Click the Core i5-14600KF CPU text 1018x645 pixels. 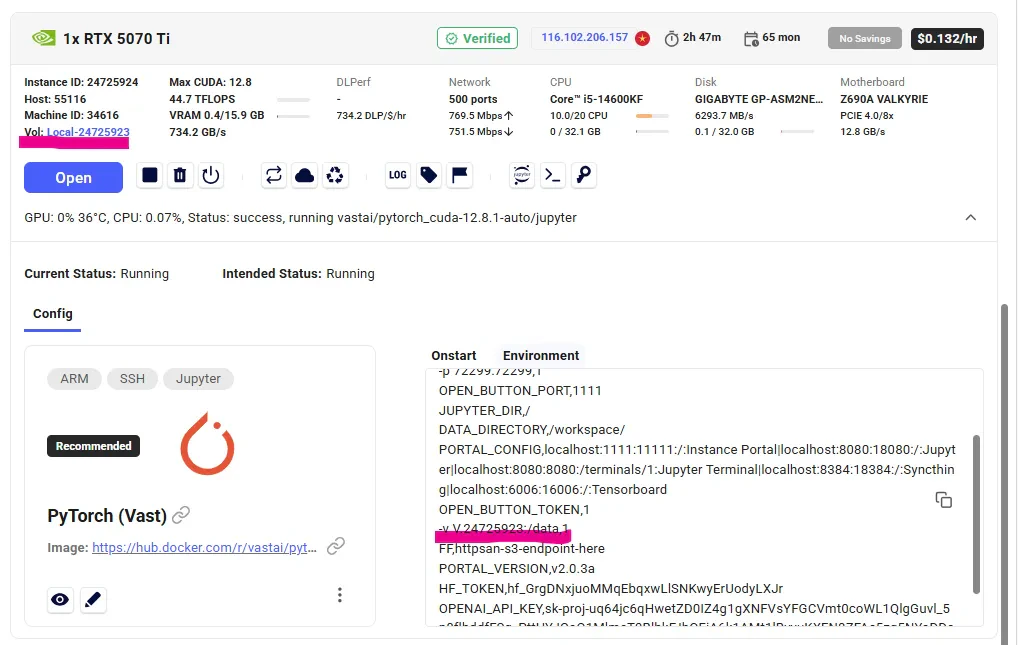pyautogui.click(x=596, y=99)
